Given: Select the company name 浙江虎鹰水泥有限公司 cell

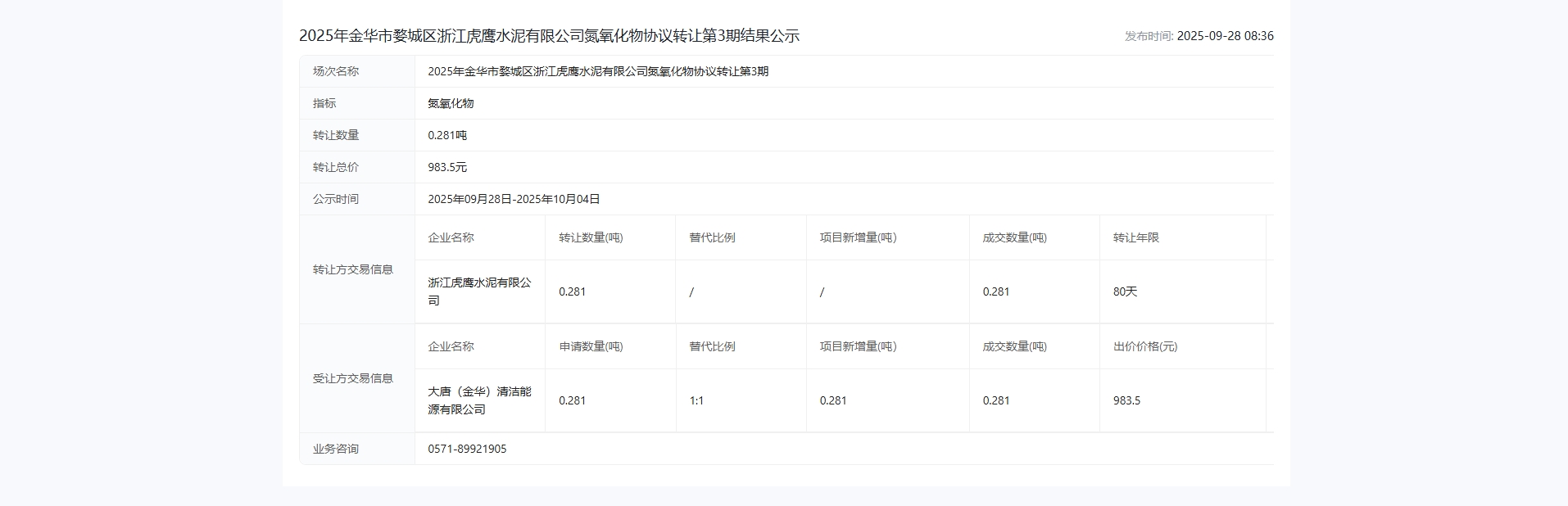Looking at the screenshot, I should click(x=479, y=291).
